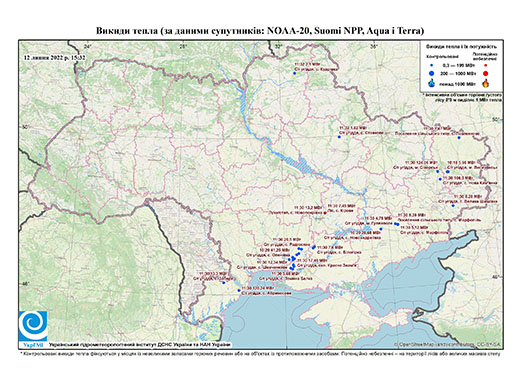
Task: Click the blue marker under Velyka Shyshivka label
Action: pos(453,205)
